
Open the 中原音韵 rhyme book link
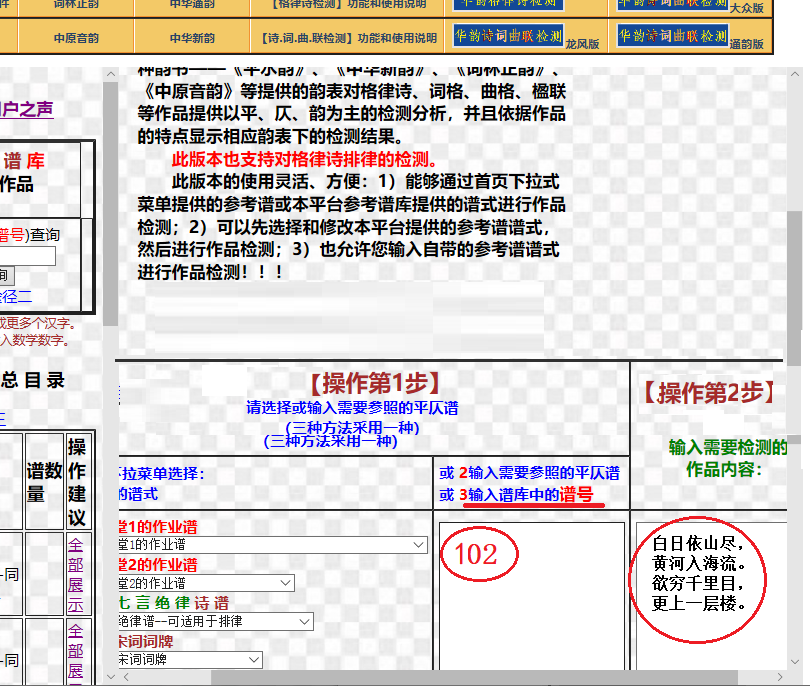pos(76,38)
